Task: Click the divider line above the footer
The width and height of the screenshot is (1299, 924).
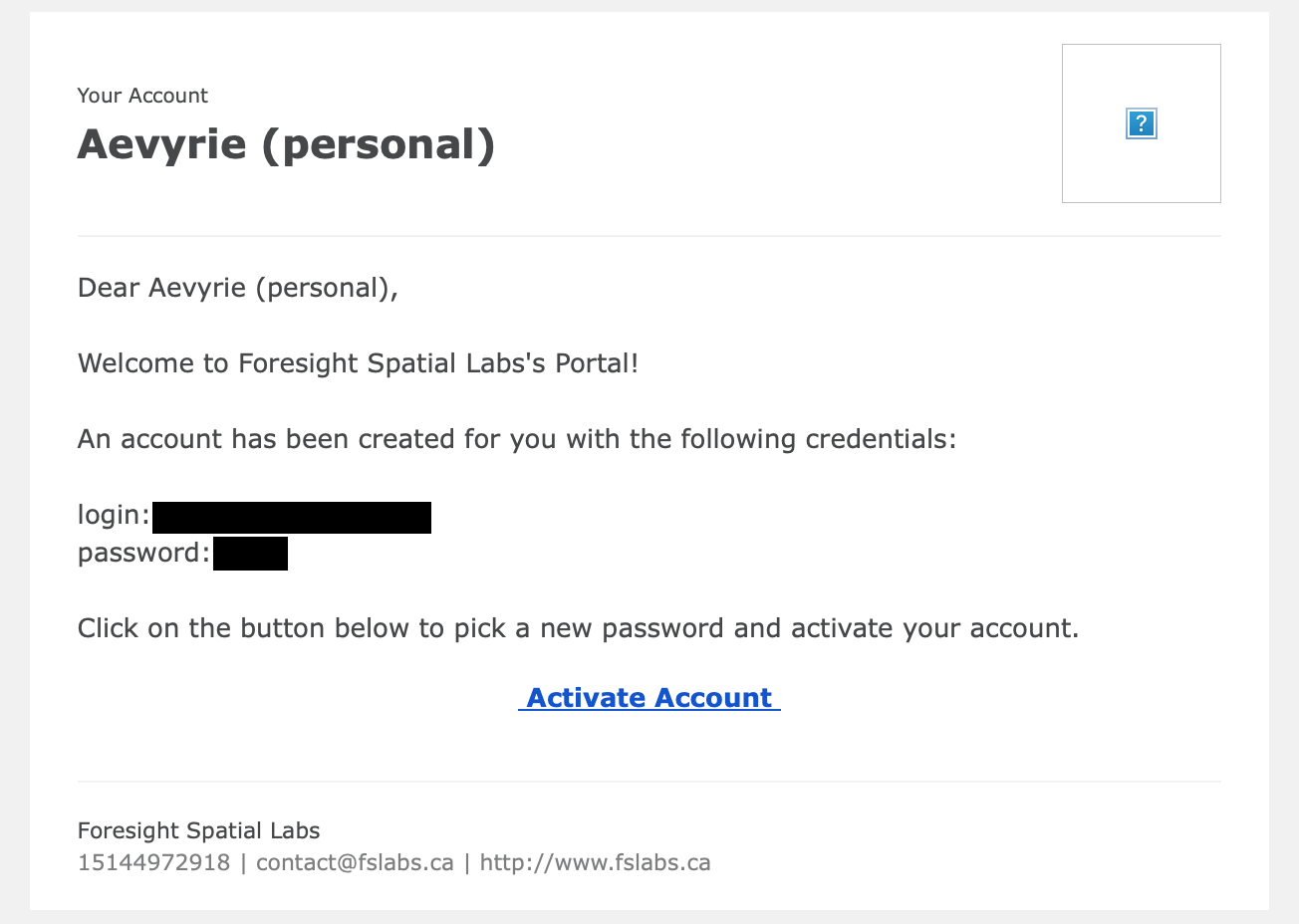Action: point(649,782)
